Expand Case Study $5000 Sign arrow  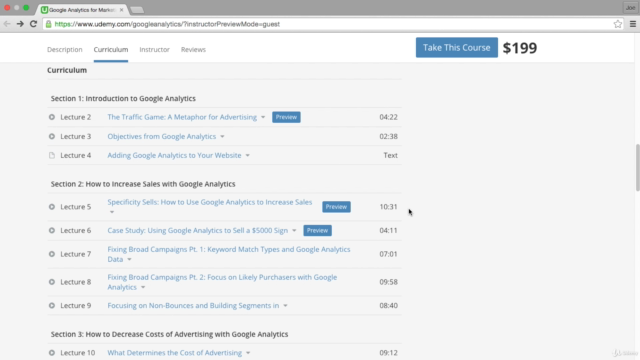294,231
